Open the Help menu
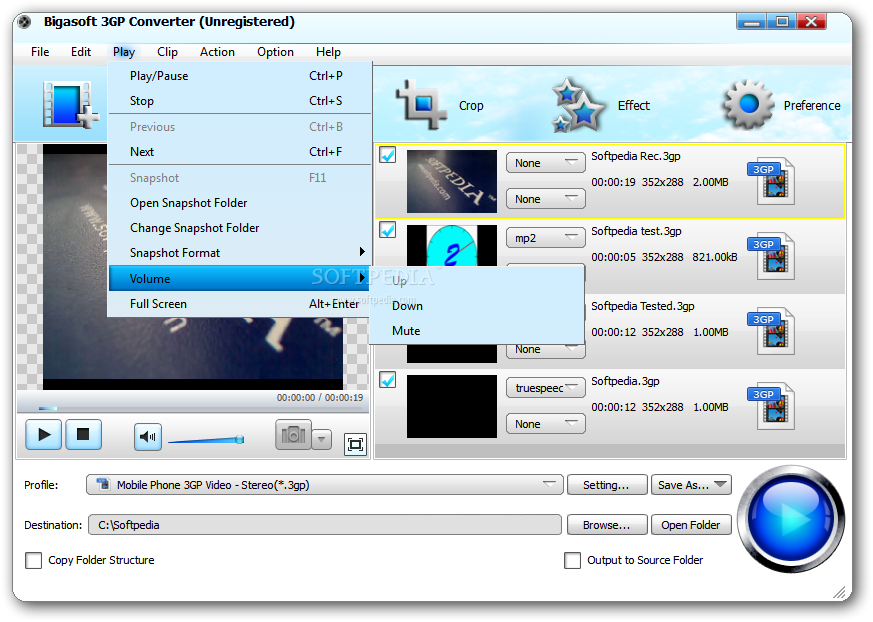The image size is (873, 622). click(328, 52)
